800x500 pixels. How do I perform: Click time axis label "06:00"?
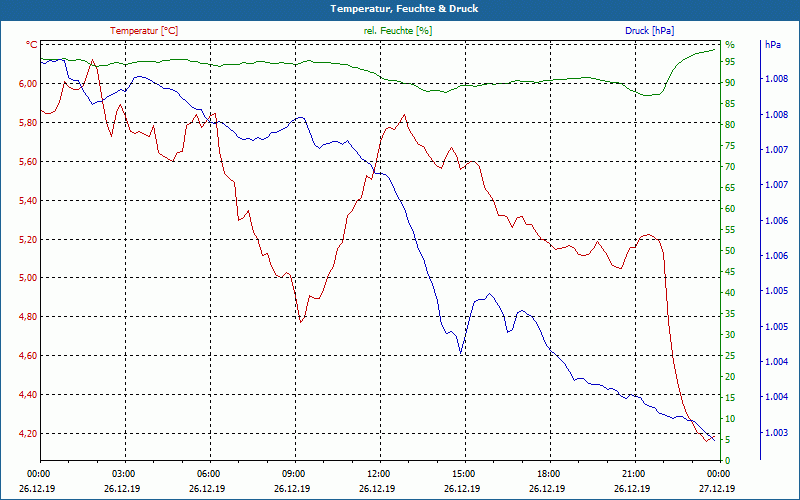(x=208, y=474)
